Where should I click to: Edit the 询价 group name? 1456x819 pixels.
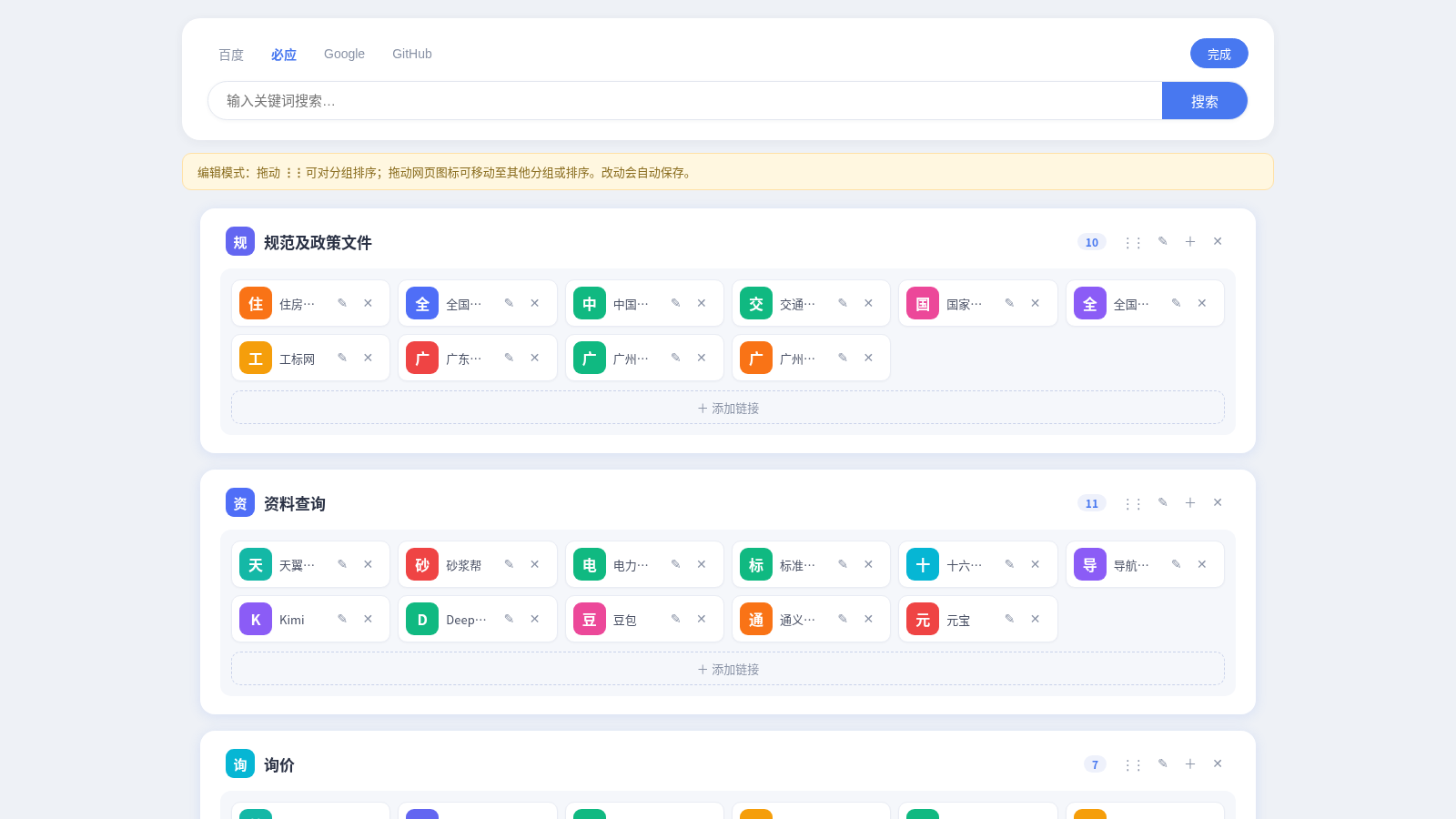click(1163, 763)
